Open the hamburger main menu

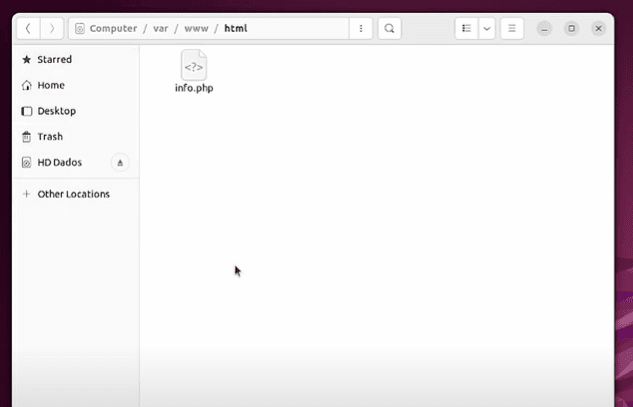tap(512, 29)
